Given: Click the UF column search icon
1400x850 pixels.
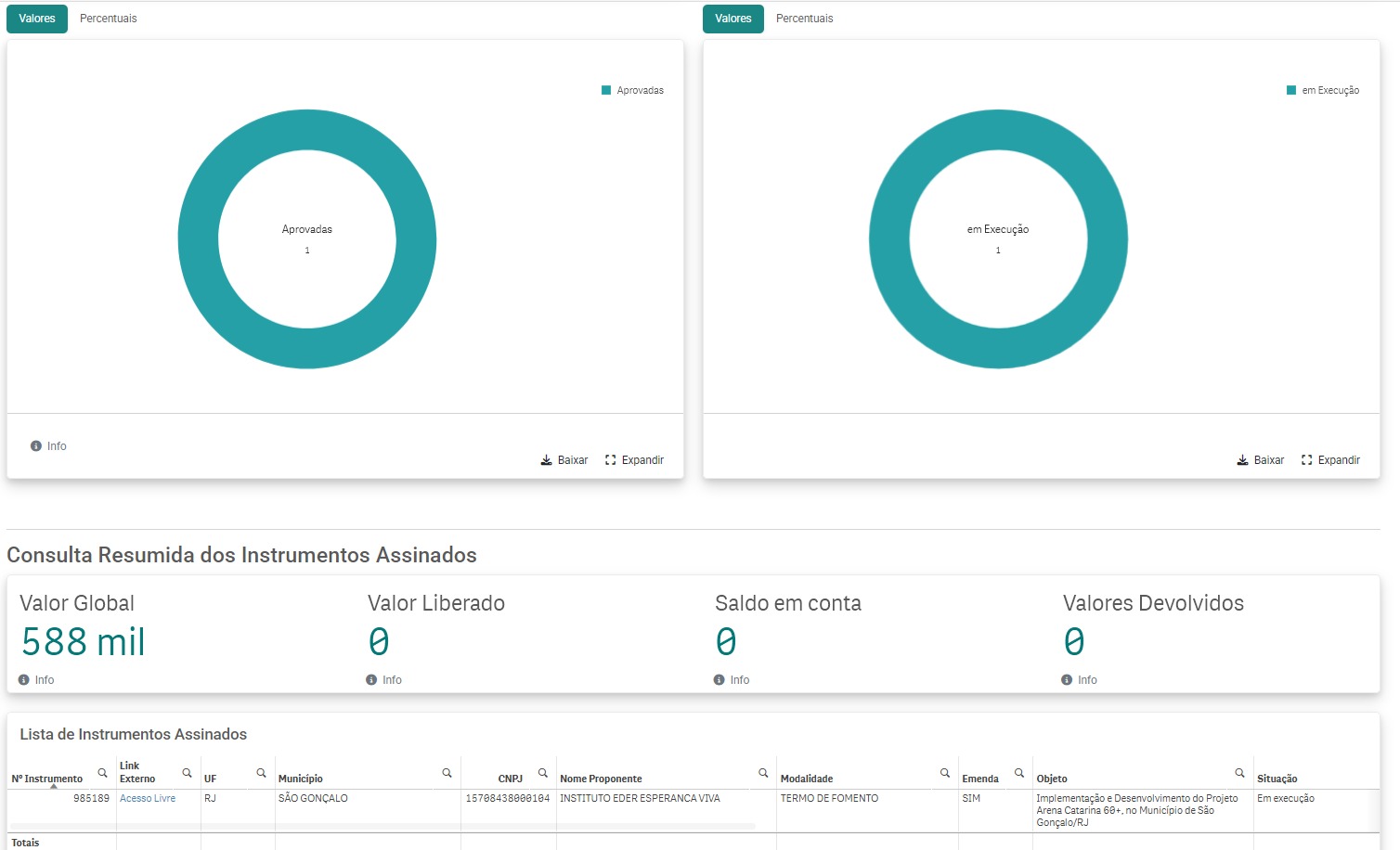Looking at the screenshot, I should pos(261,773).
